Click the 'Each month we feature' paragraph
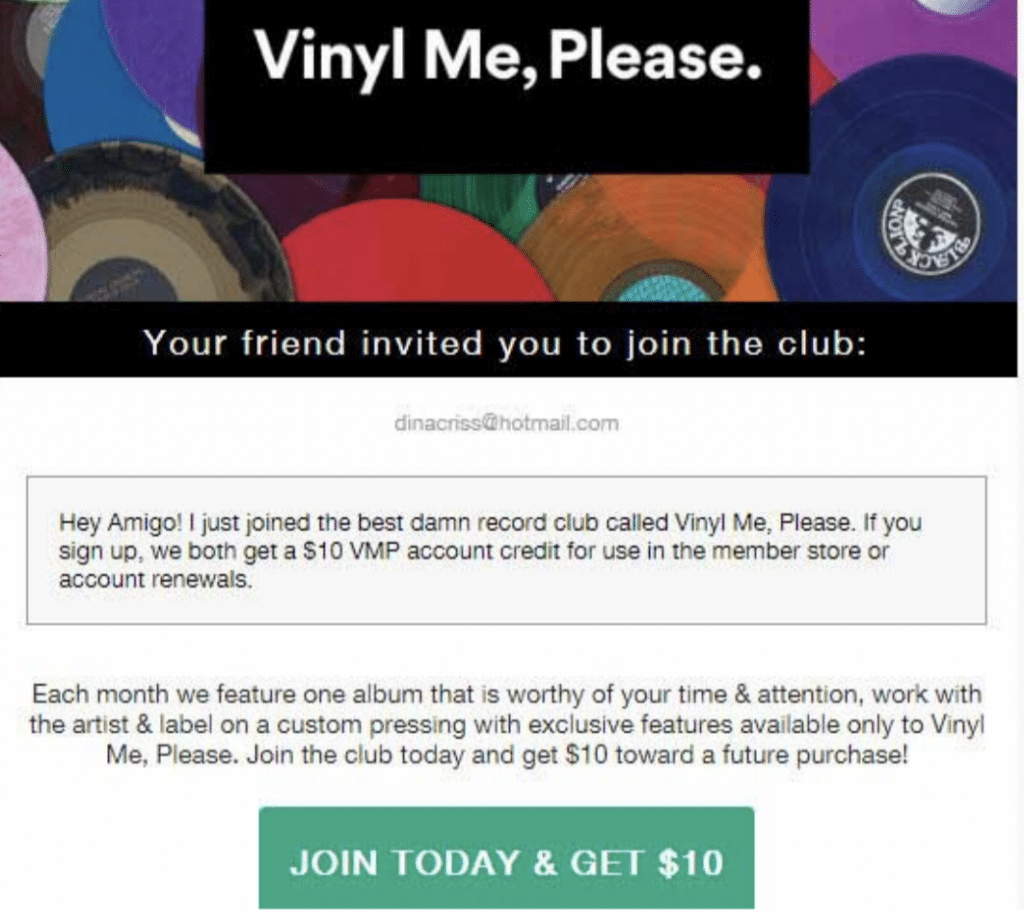Screen dimensions: 1024x924 506,724
